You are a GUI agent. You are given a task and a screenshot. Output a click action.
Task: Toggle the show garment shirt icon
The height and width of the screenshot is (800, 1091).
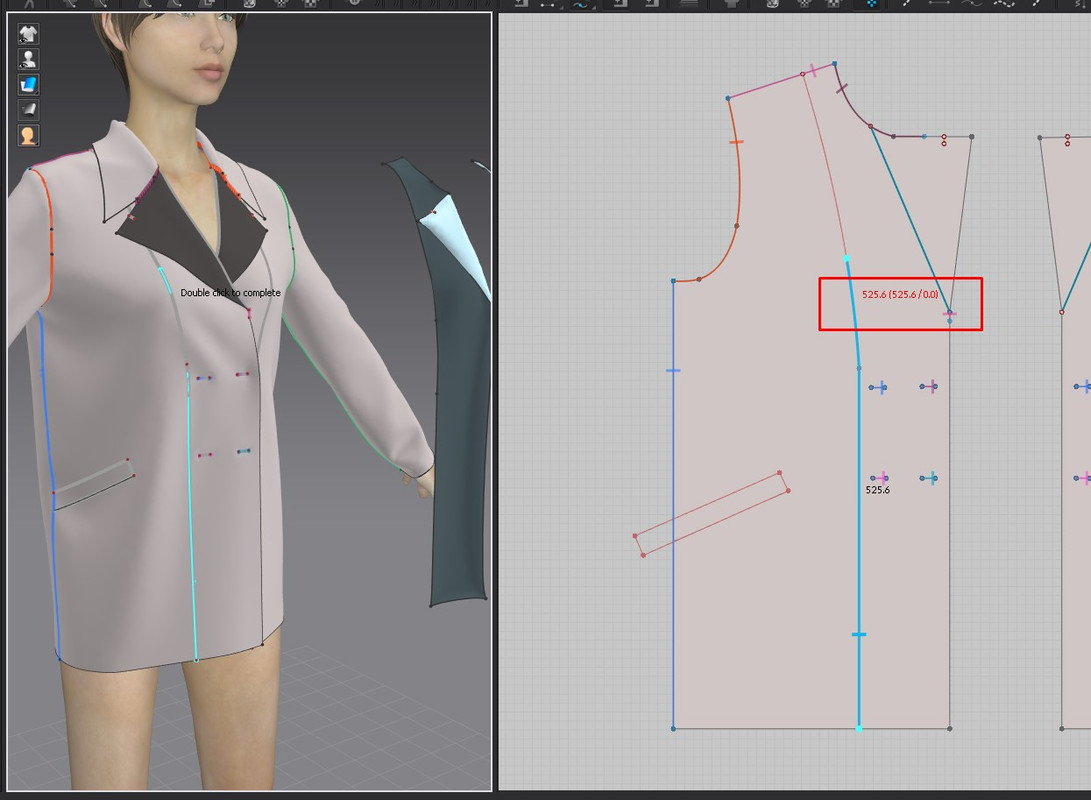click(28, 33)
